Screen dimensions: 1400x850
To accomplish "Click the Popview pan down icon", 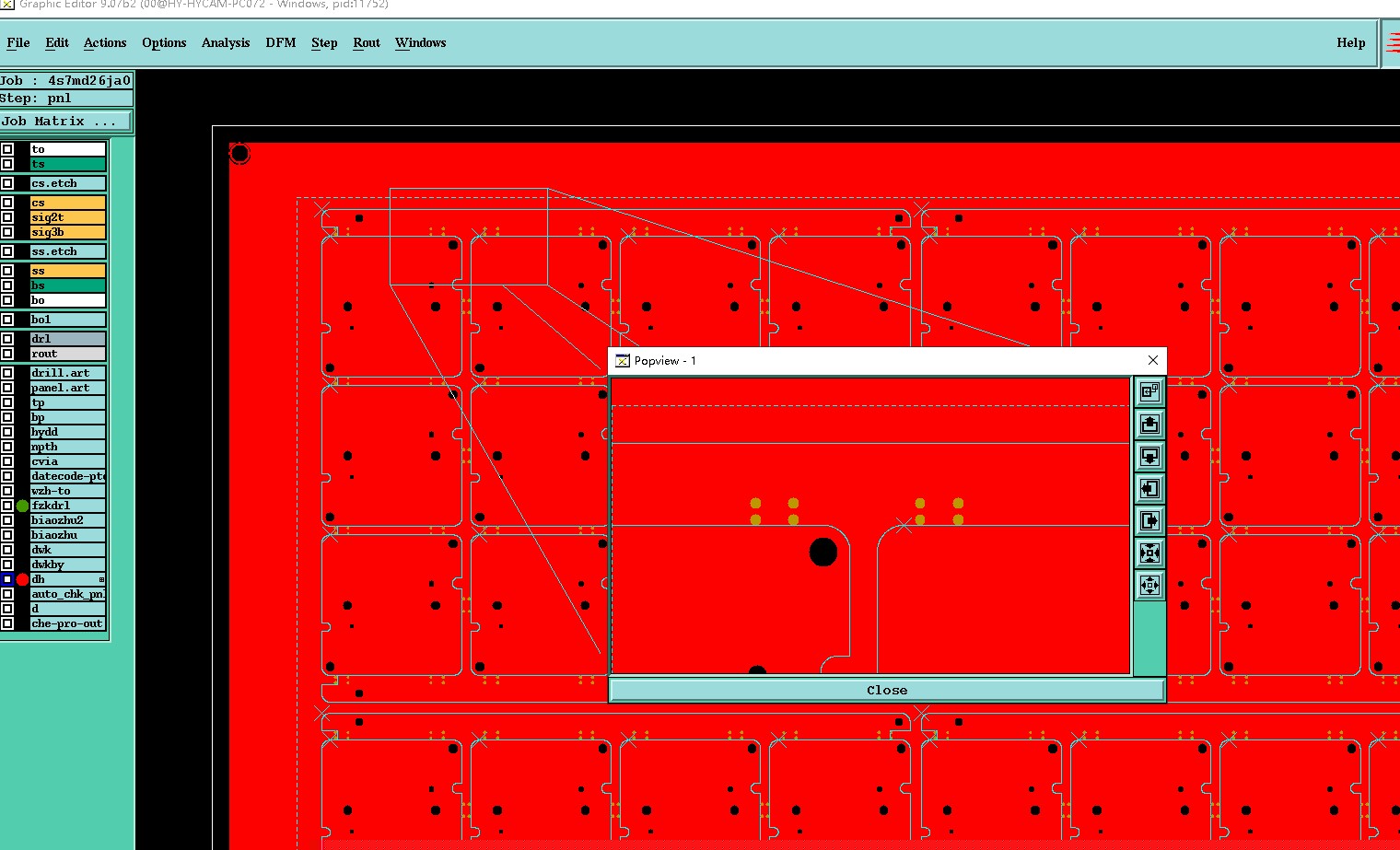I will click(1149, 456).
